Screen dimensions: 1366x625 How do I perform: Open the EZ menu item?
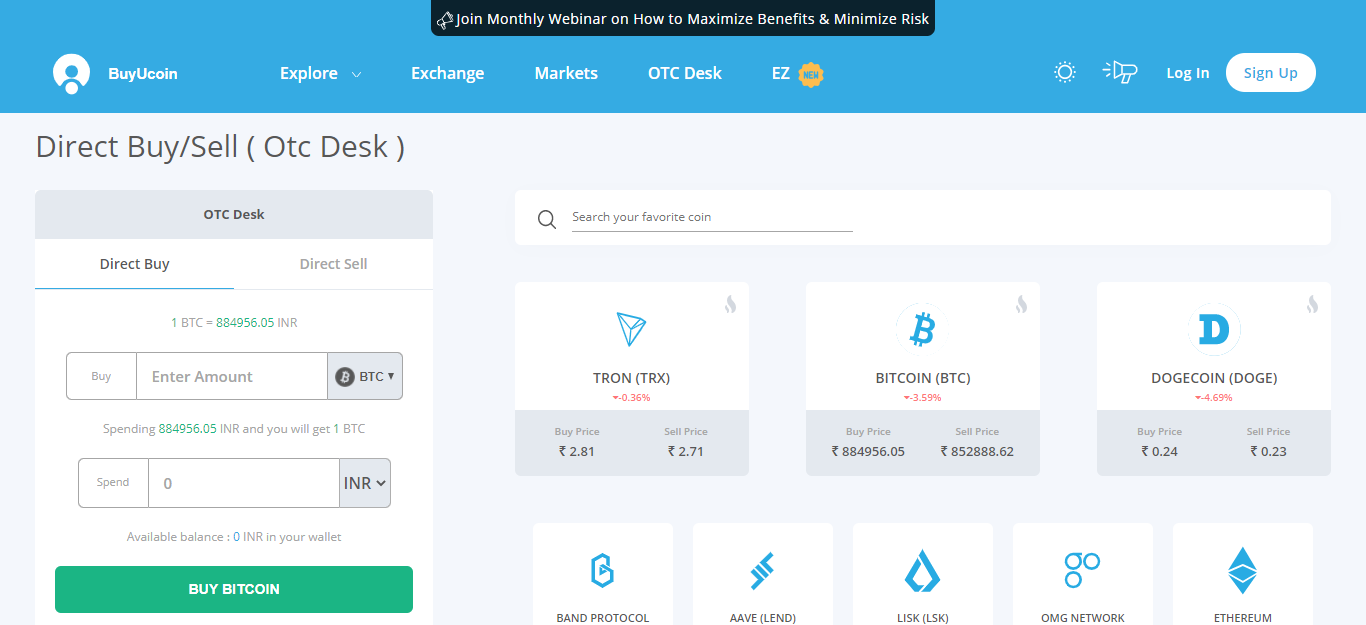[781, 73]
